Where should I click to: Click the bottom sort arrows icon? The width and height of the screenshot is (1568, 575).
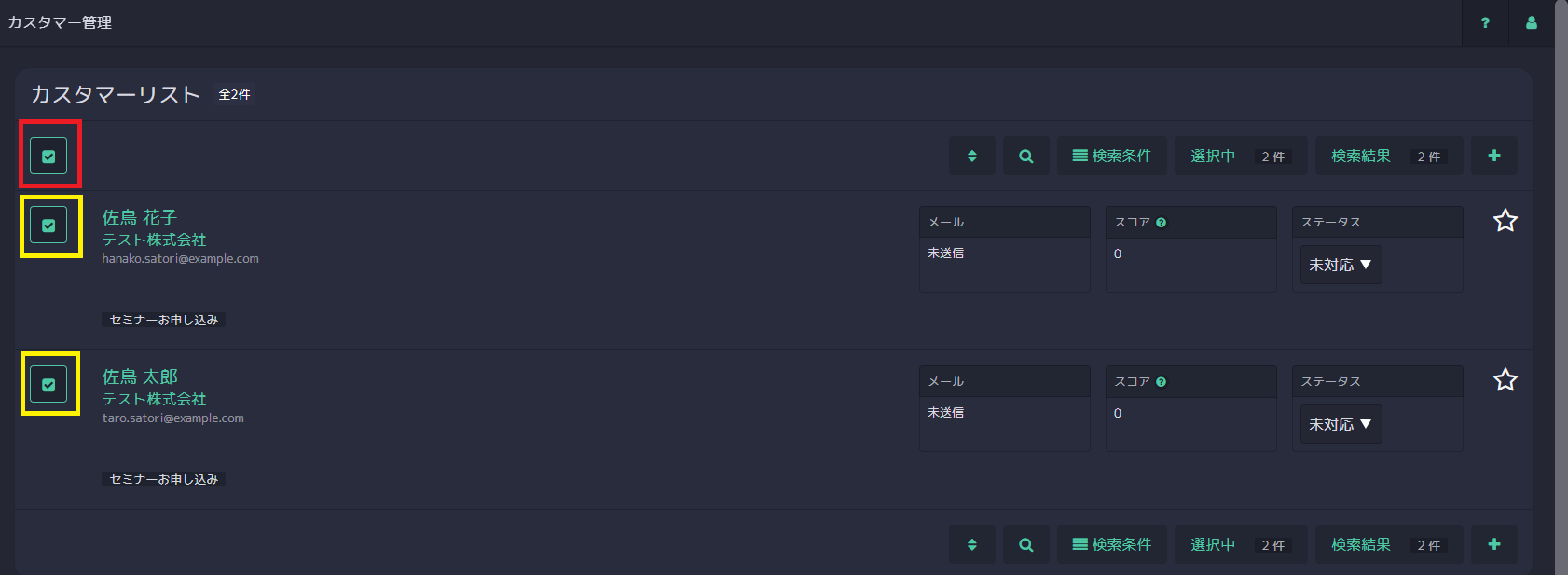(x=972, y=544)
